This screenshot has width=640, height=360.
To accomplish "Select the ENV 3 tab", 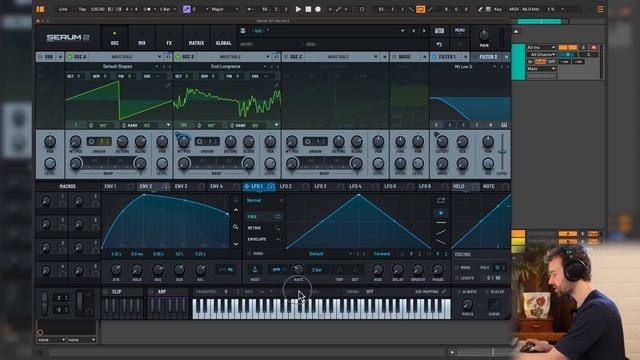I will (181, 187).
